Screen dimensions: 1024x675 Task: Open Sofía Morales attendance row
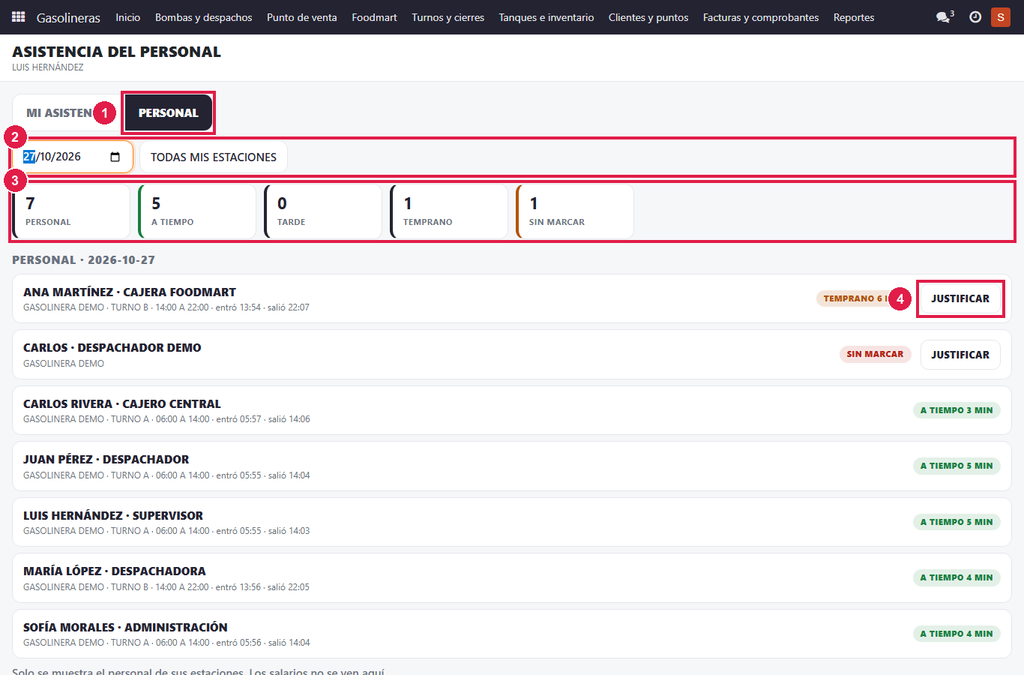(x=512, y=634)
